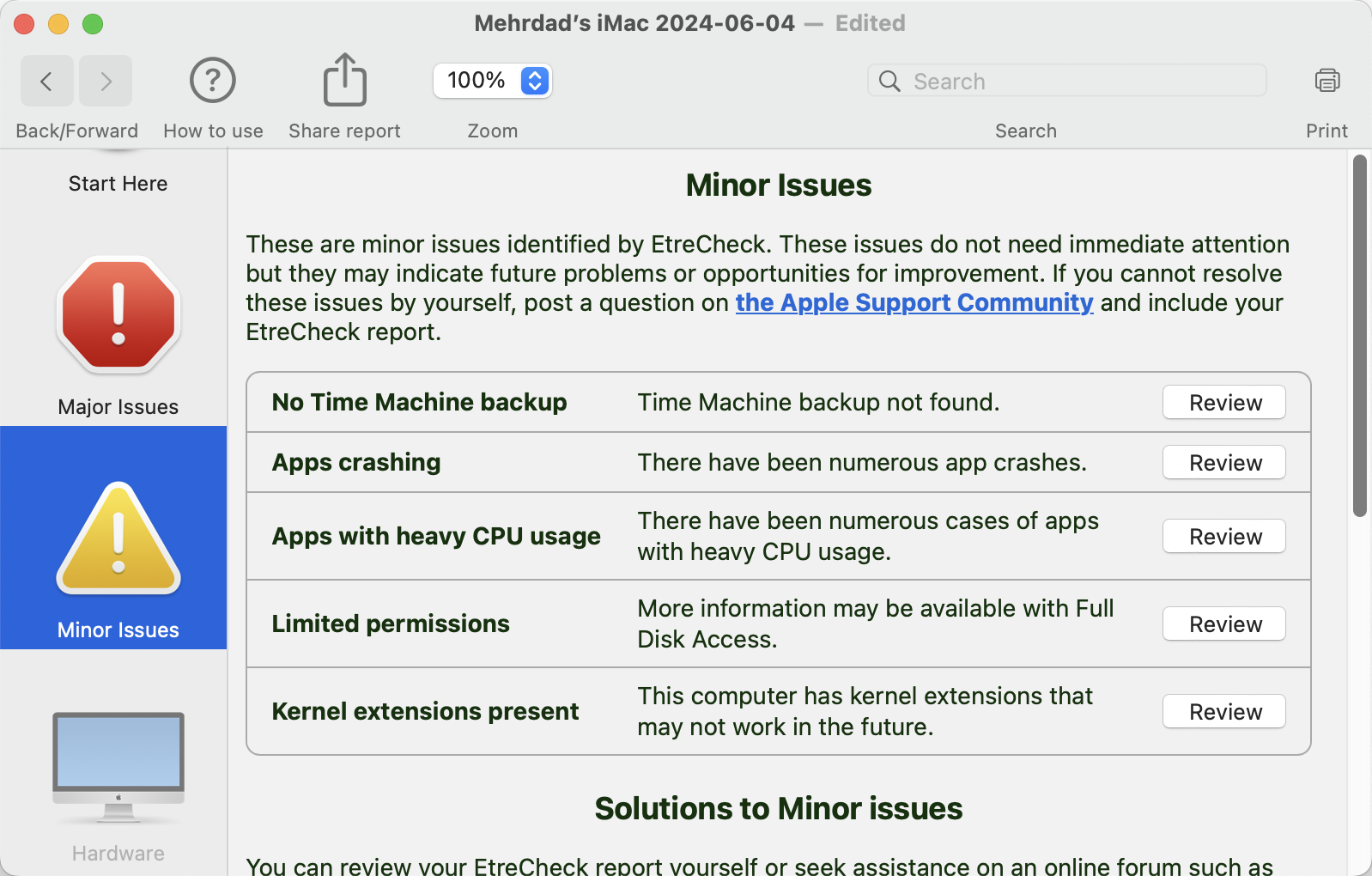Viewport: 1372px width, 876px height.
Task: Click into the Search field
Action: (x=1067, y=81)
